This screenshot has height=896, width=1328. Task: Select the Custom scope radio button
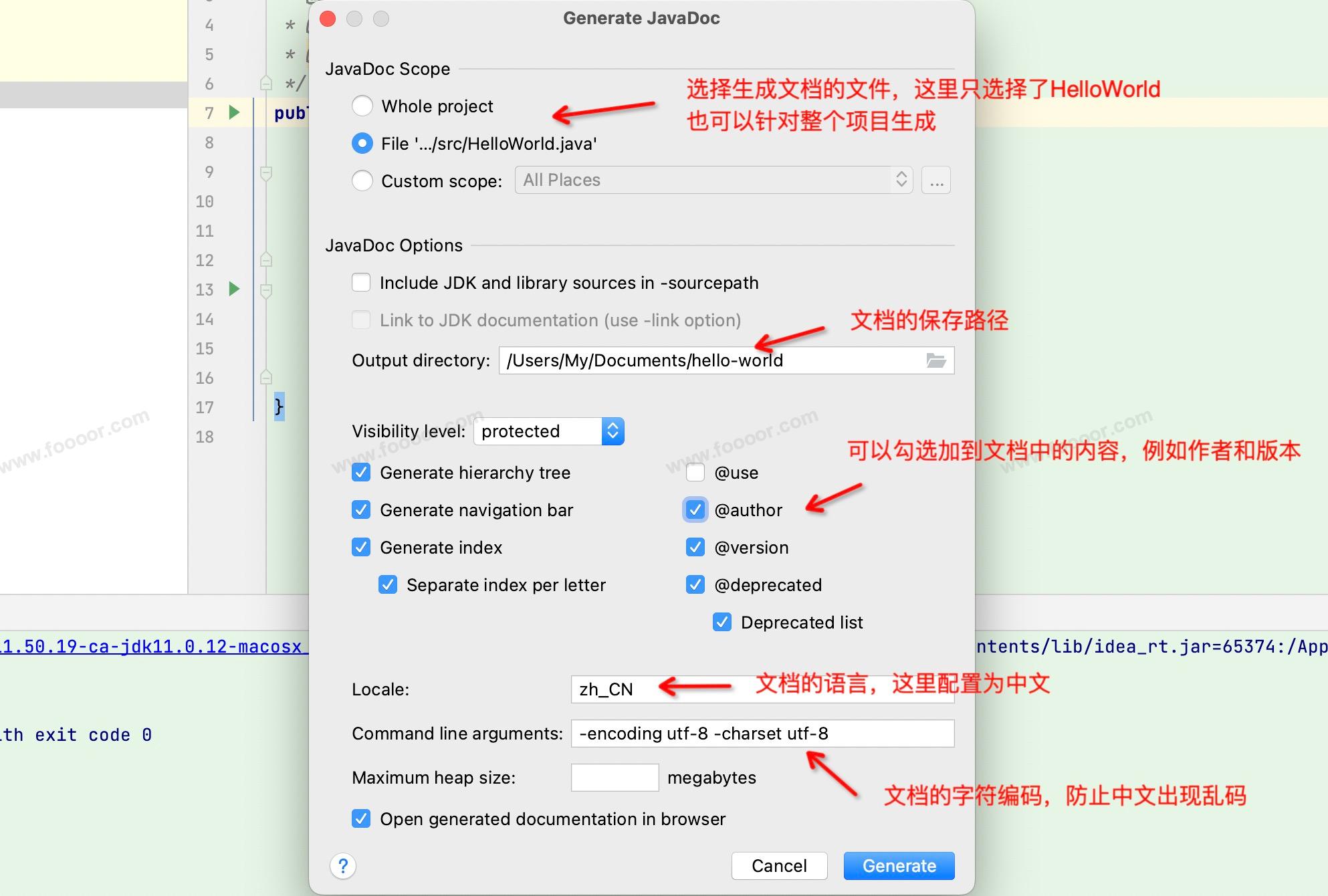click(x=362, y=181)
